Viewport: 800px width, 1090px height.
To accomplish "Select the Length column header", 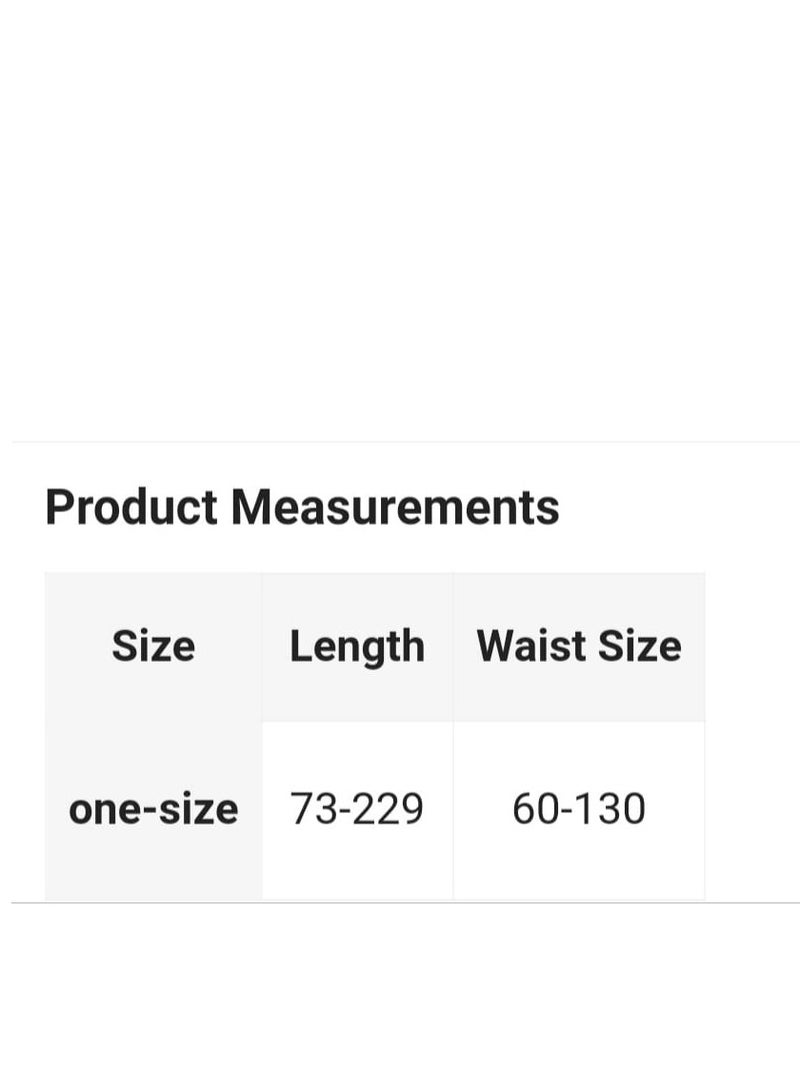I will [357, 646].
